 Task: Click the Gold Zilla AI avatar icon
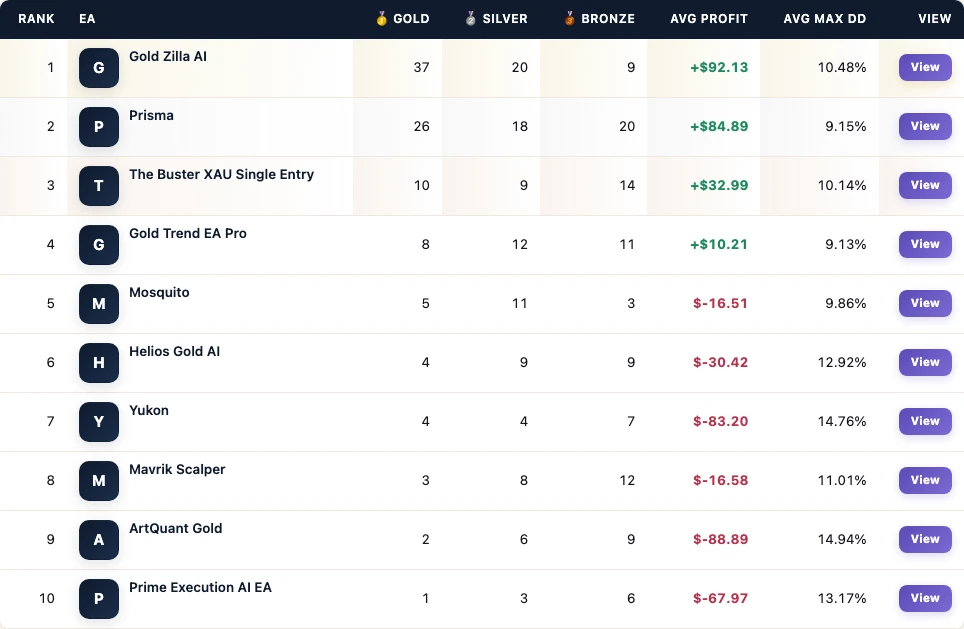pos(98,68)
